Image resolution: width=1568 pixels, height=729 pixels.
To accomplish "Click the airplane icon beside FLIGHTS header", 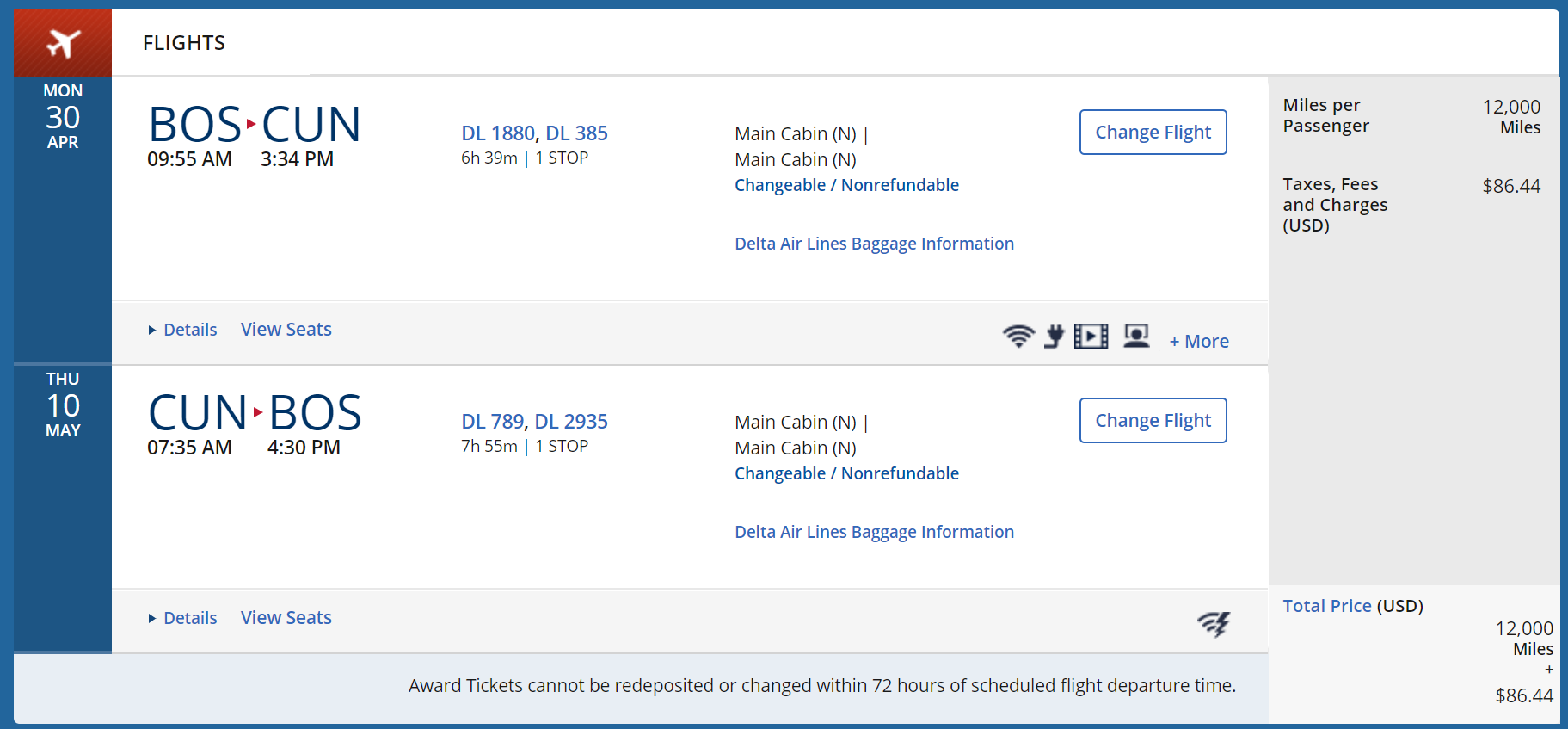I will 63,43.
